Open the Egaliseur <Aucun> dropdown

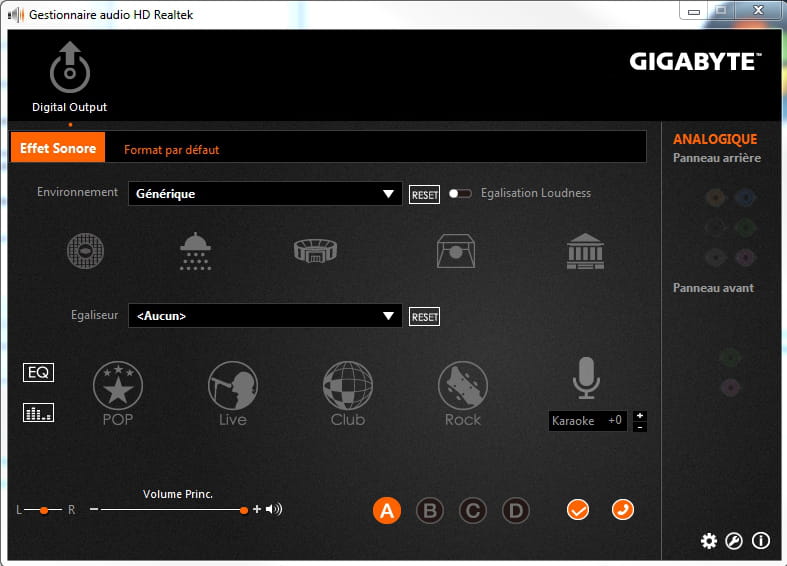[x=265, y=316]
